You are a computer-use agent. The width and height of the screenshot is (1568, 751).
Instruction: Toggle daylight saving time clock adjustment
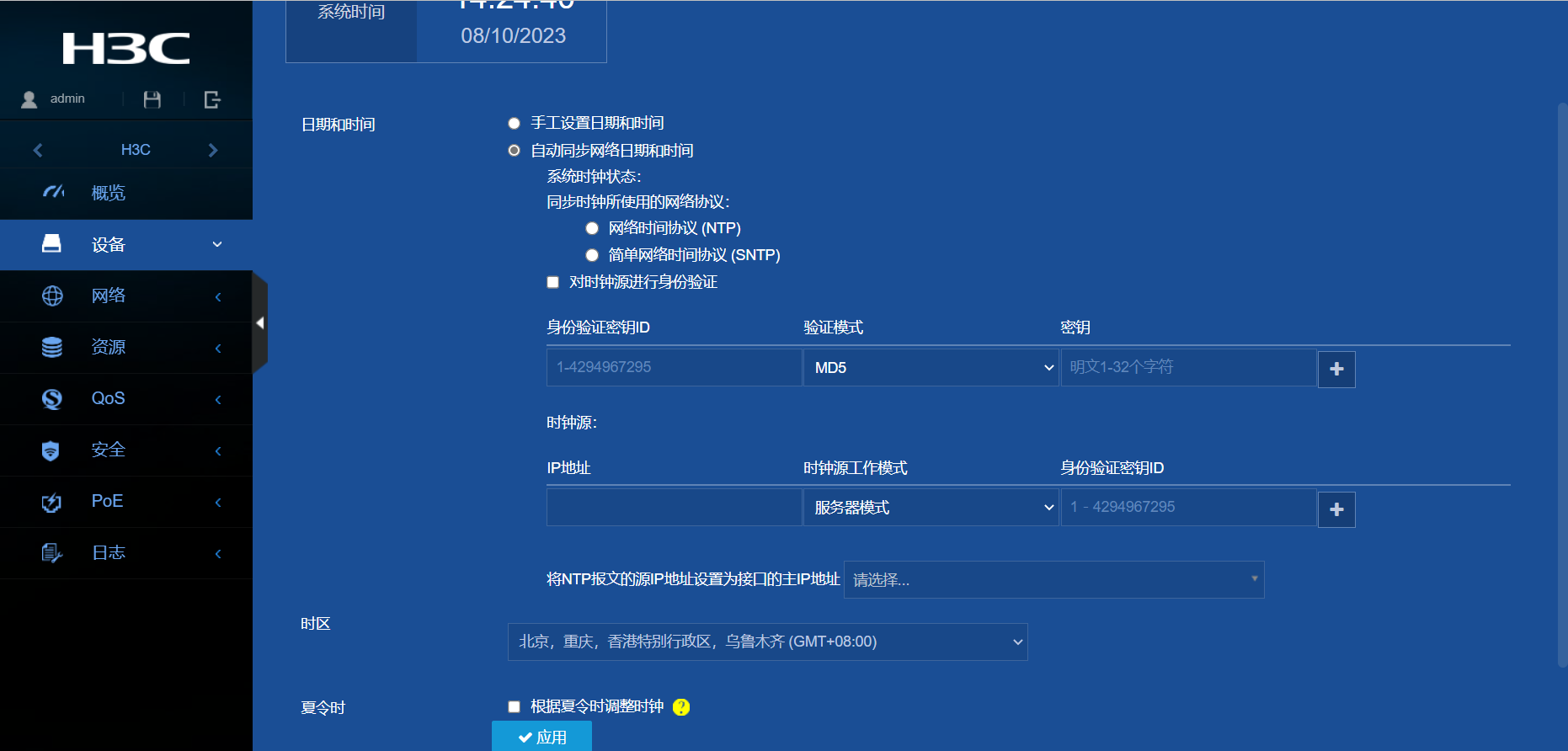coord(514,706)
